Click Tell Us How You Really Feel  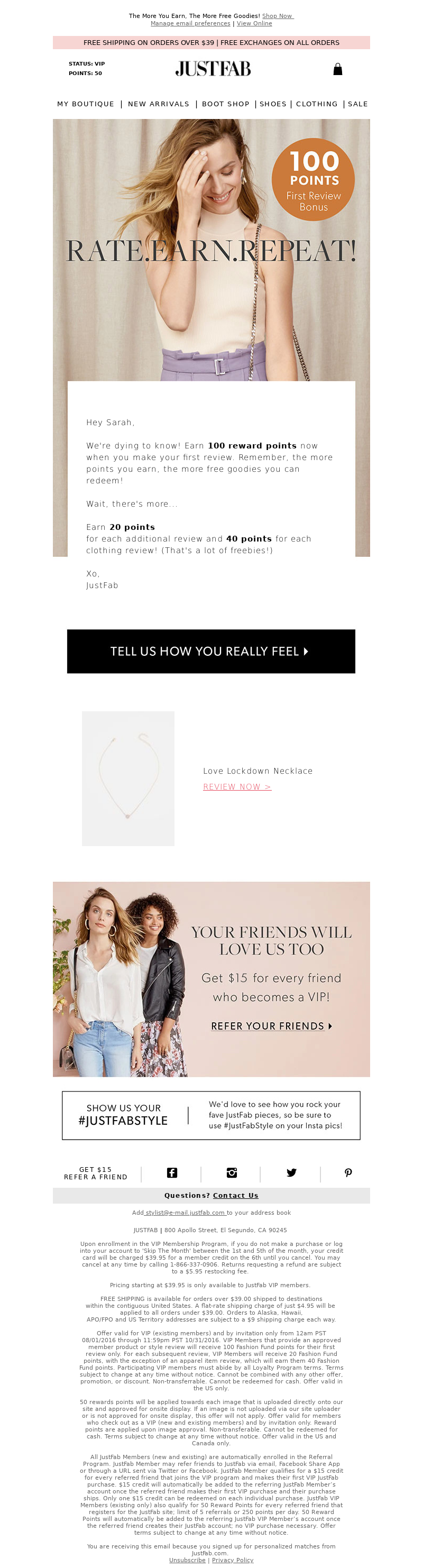click(x=211, y=652)
